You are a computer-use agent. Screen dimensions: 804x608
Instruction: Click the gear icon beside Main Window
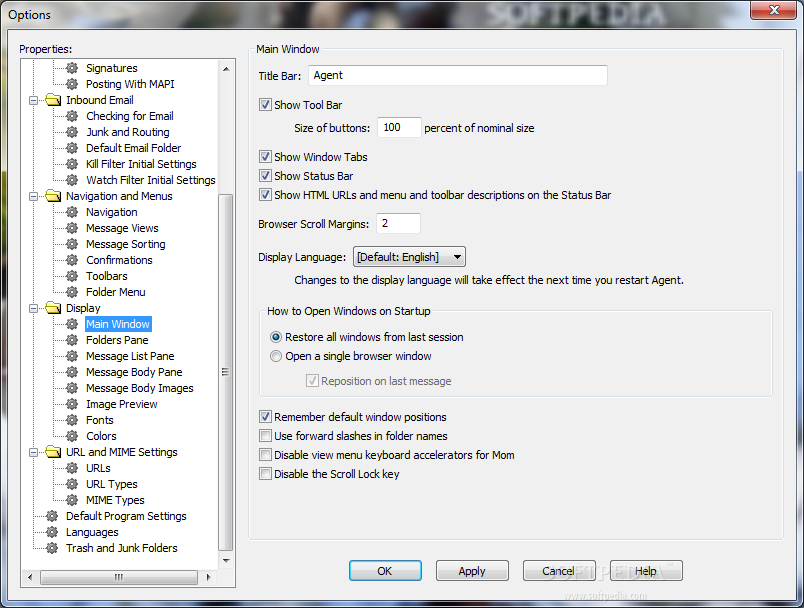coord(72,324)
